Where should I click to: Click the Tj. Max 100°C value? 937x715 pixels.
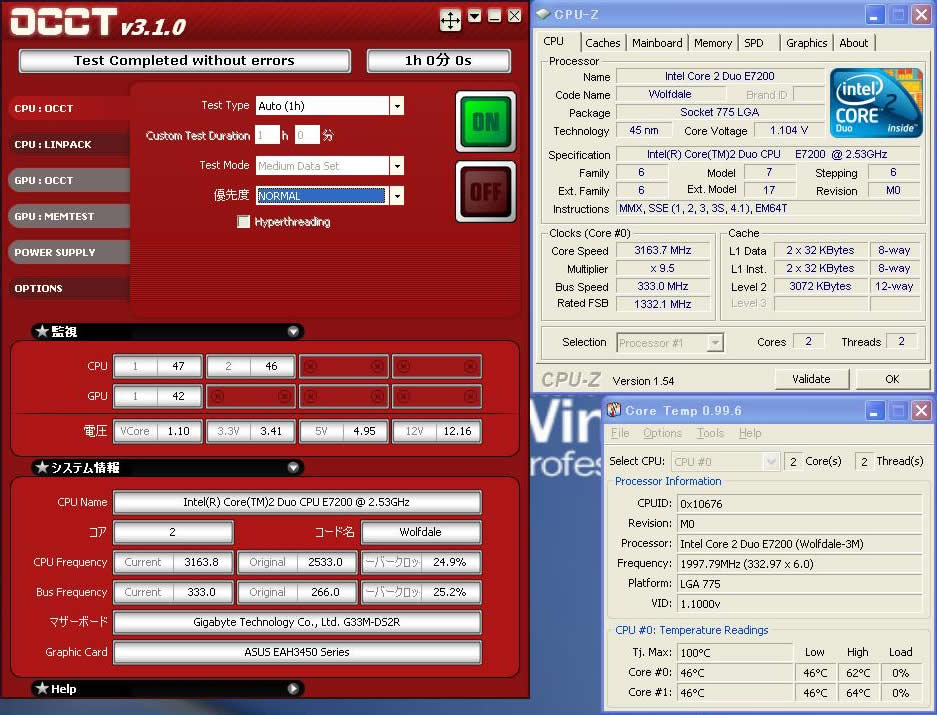735,653
